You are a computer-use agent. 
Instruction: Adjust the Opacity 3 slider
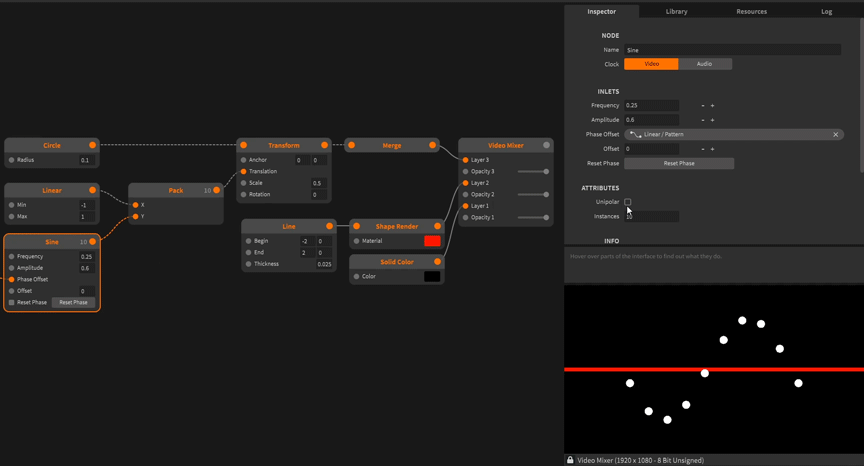[x=532, y=171]
